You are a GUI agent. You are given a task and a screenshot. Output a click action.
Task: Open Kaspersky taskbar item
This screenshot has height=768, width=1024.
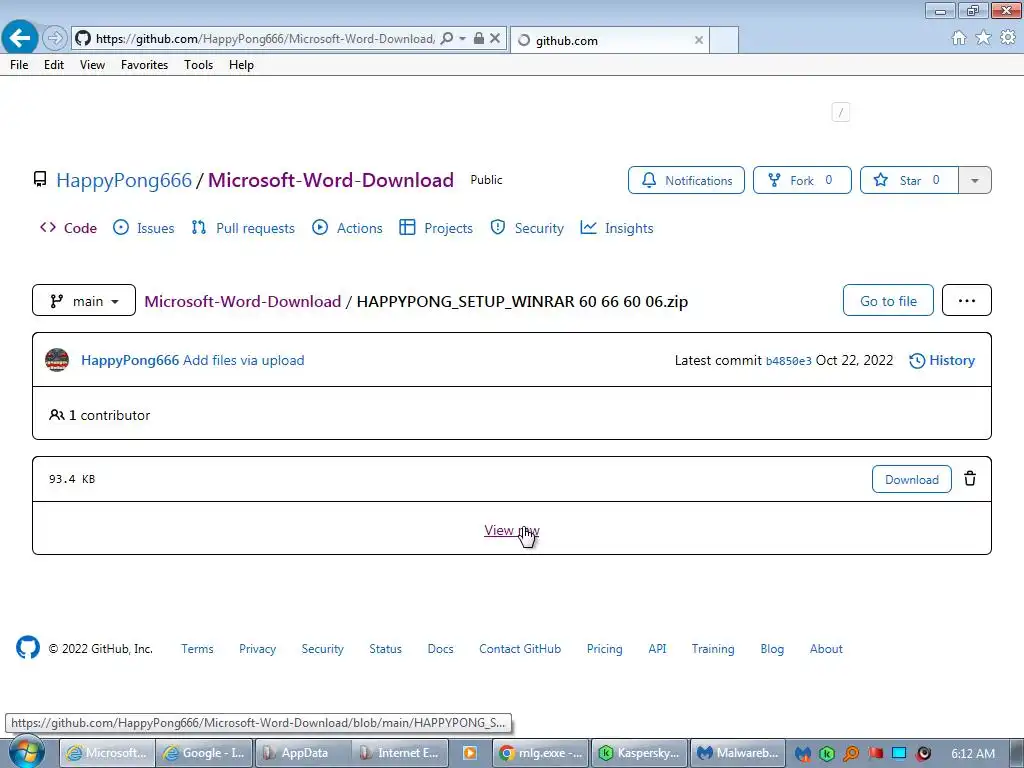coord(640,753)
